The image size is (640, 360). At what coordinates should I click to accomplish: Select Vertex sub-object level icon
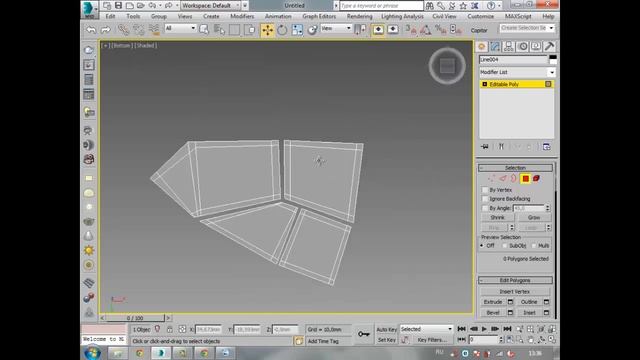492,178
